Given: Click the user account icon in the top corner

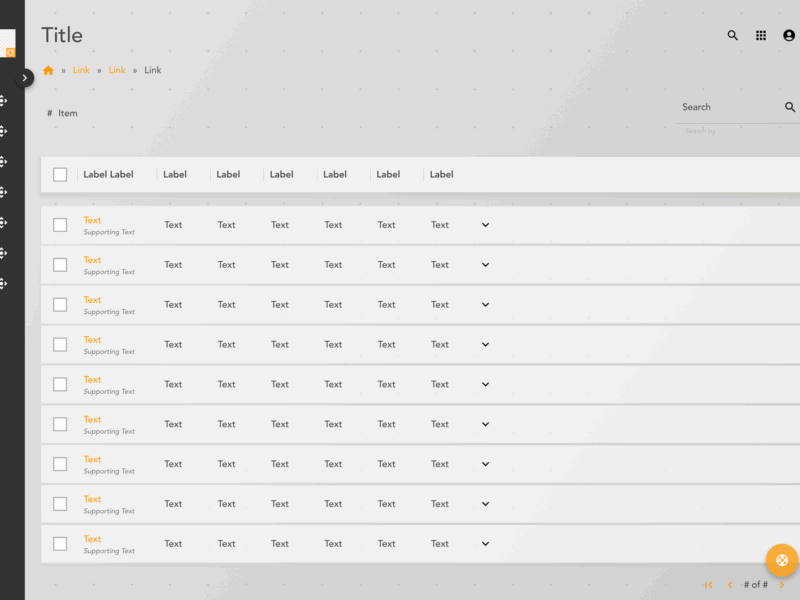Looking at the screenshot, I should pos(788,35).
